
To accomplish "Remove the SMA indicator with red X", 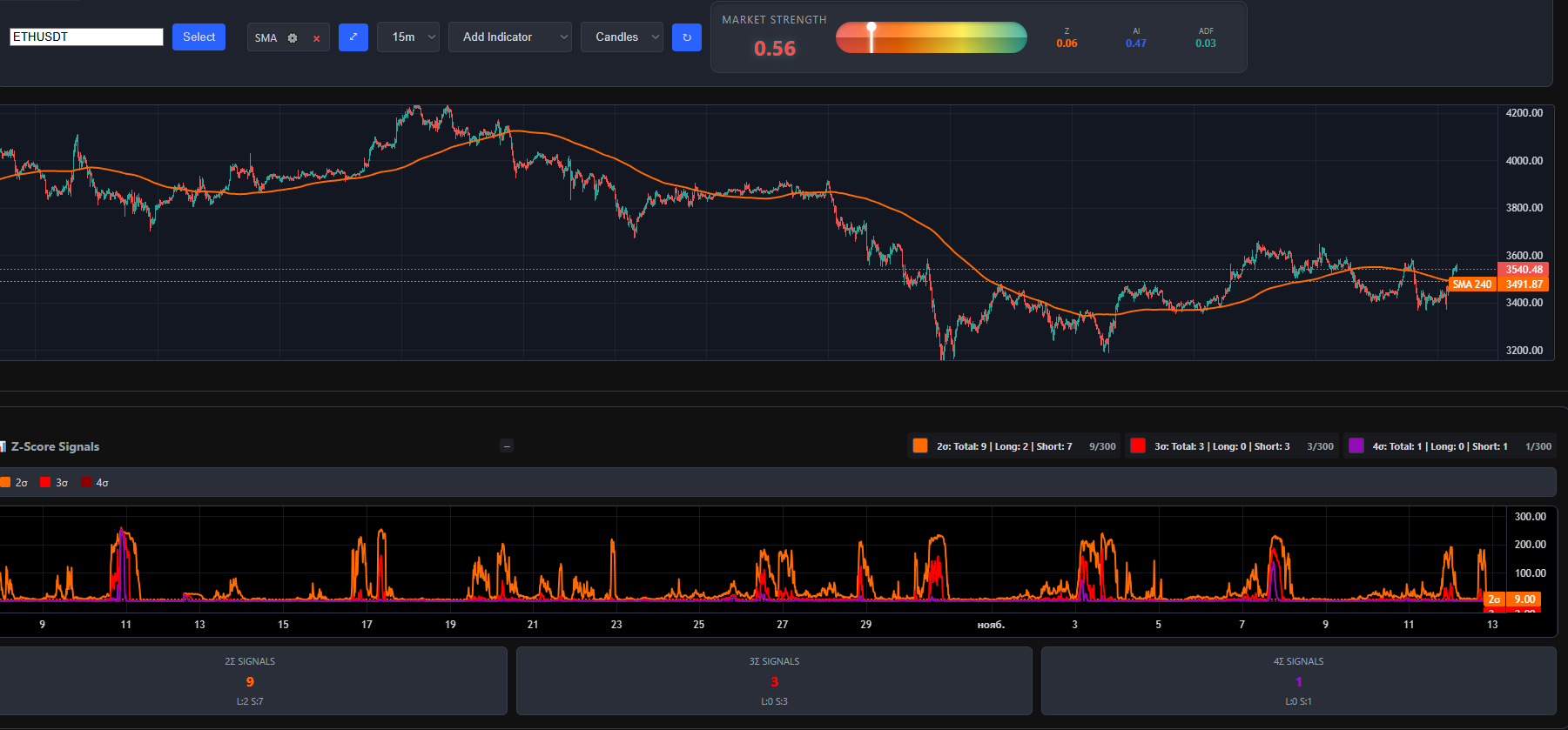I will point(317,38).
